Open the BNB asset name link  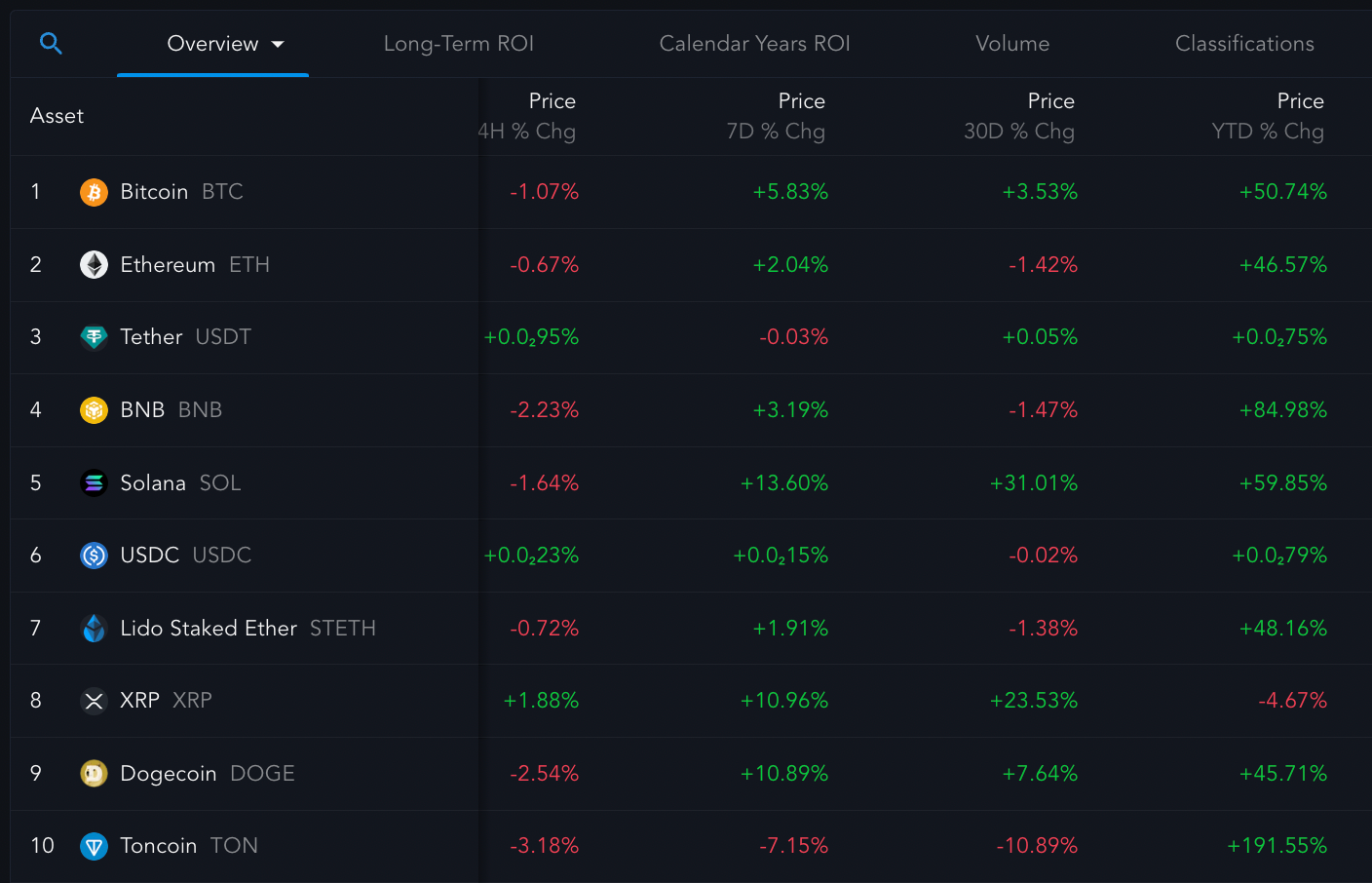(142, 410)
